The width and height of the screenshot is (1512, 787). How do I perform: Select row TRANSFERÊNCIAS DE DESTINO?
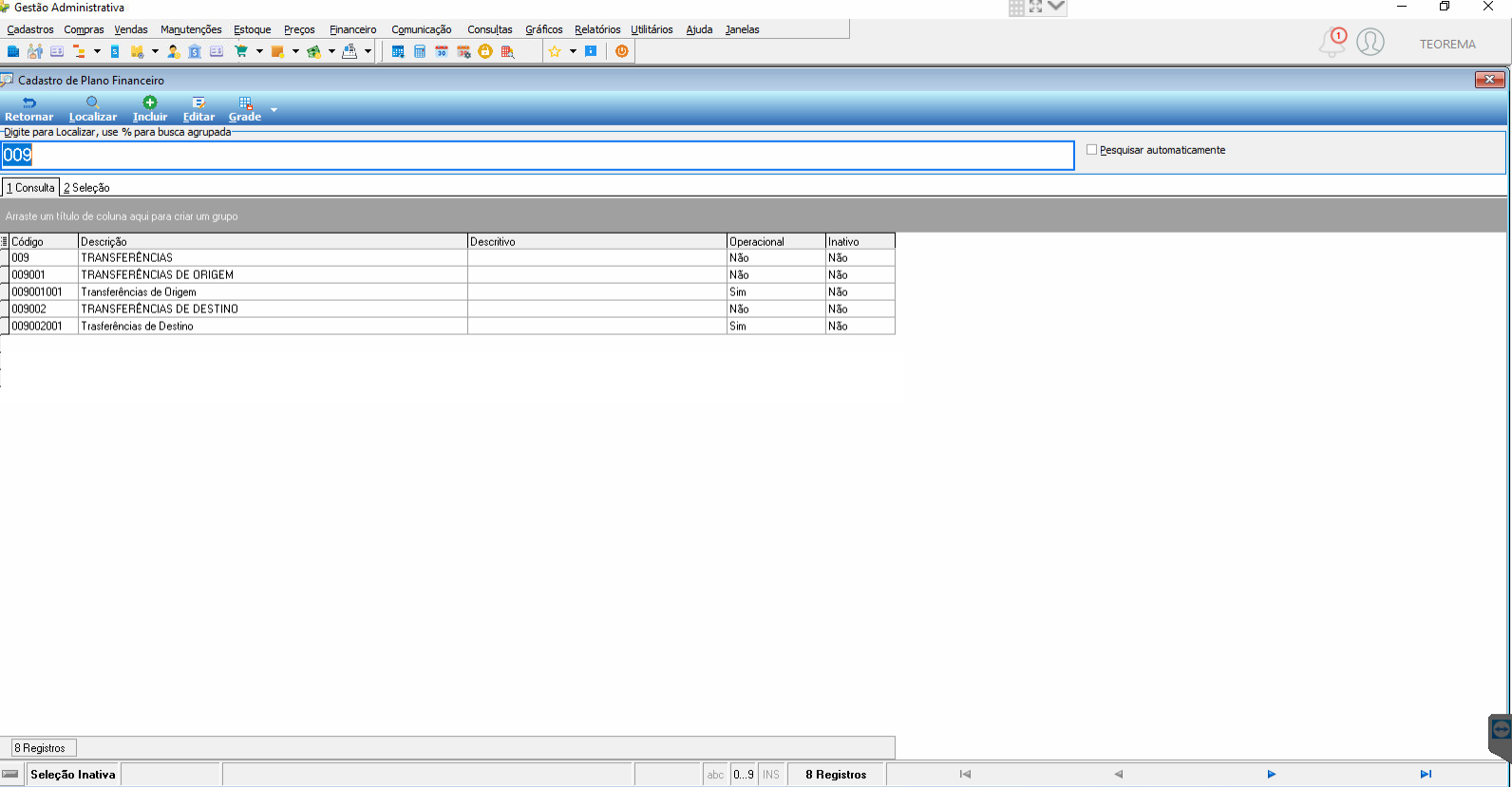(x=452, y=309)
